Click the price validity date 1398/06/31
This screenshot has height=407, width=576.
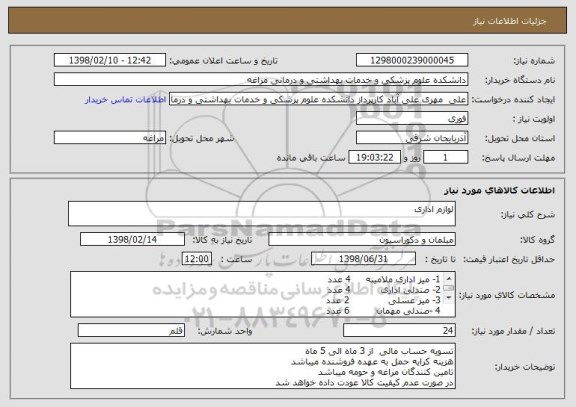(363, 259)
